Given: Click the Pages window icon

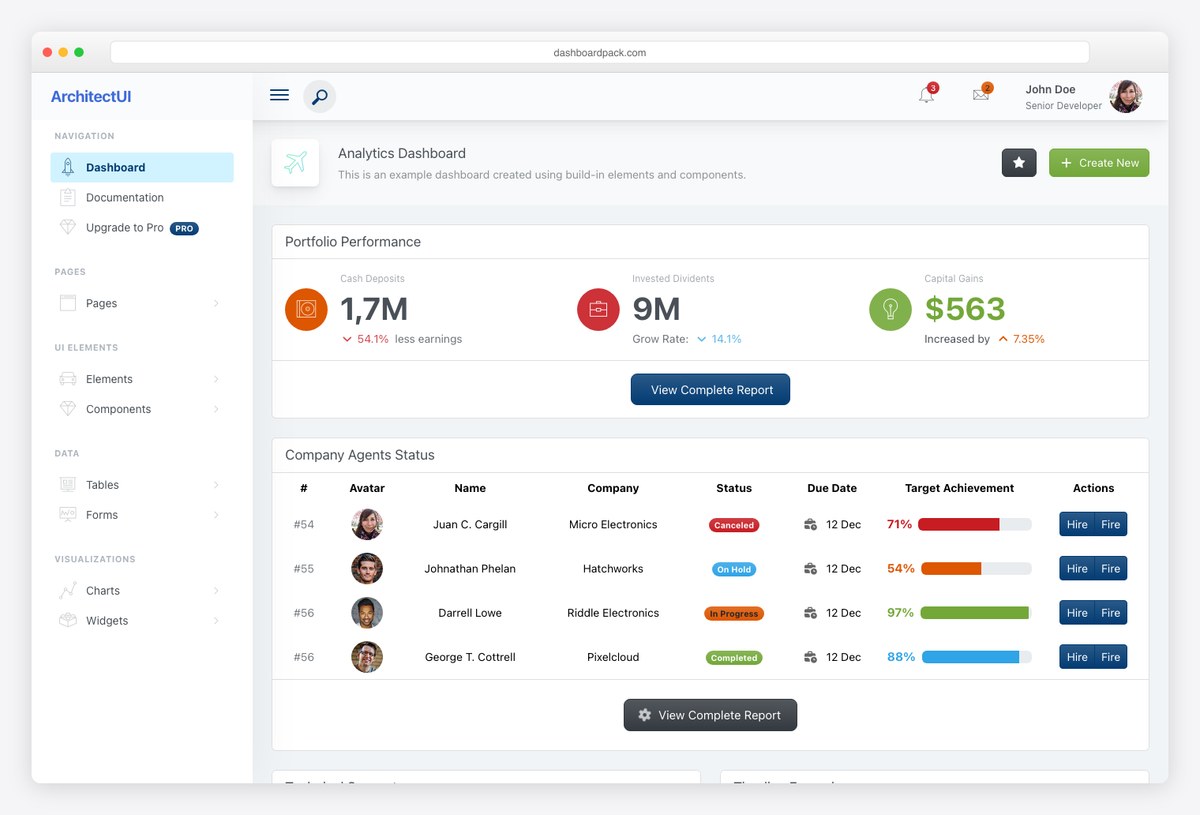Looking at the screenshot, I should click(68, 303).
